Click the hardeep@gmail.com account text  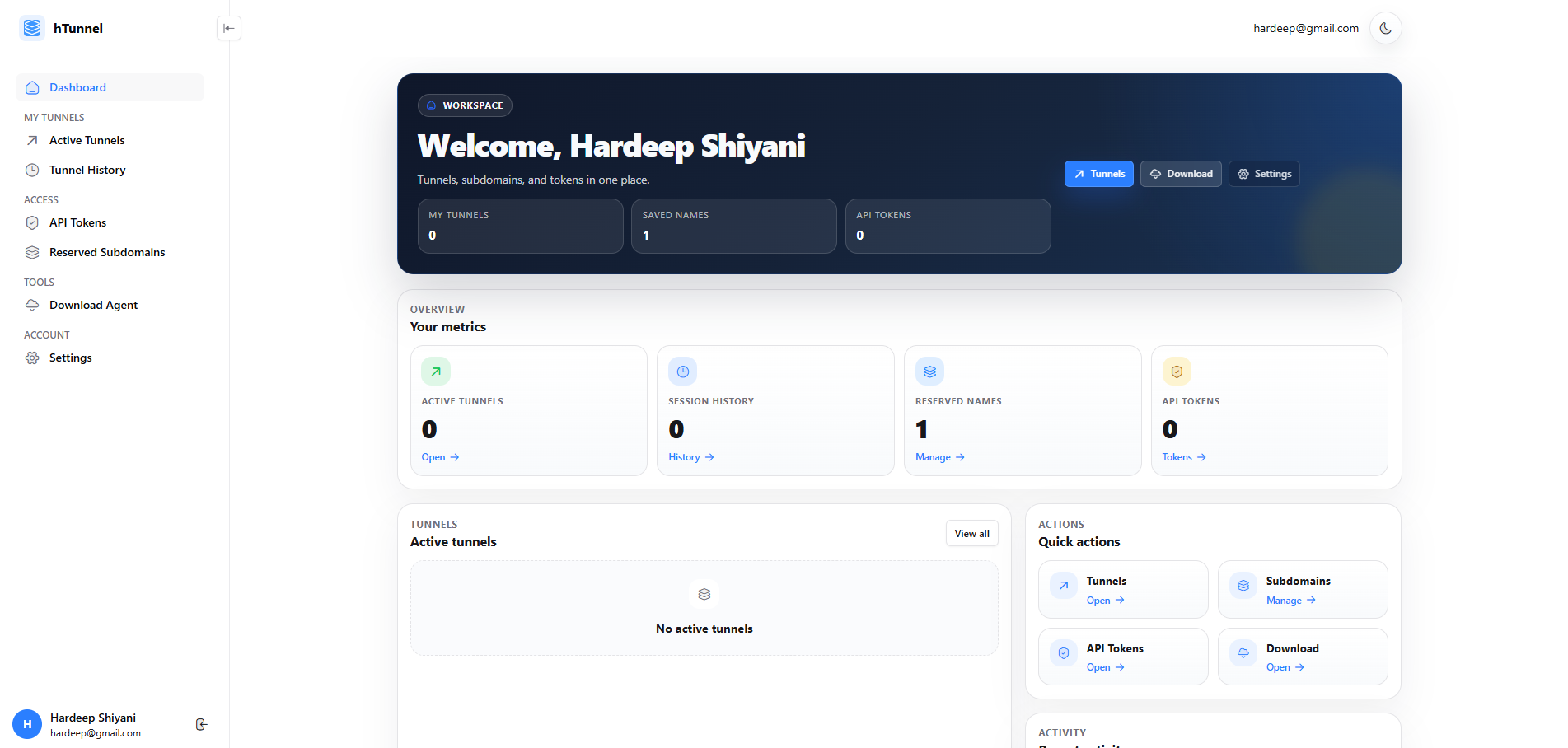pyautogui.click(x=1305, y=27)
